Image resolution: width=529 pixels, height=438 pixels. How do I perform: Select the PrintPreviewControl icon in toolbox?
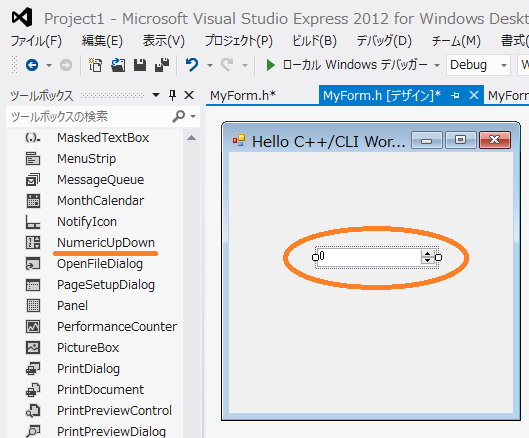coord(33,411)
